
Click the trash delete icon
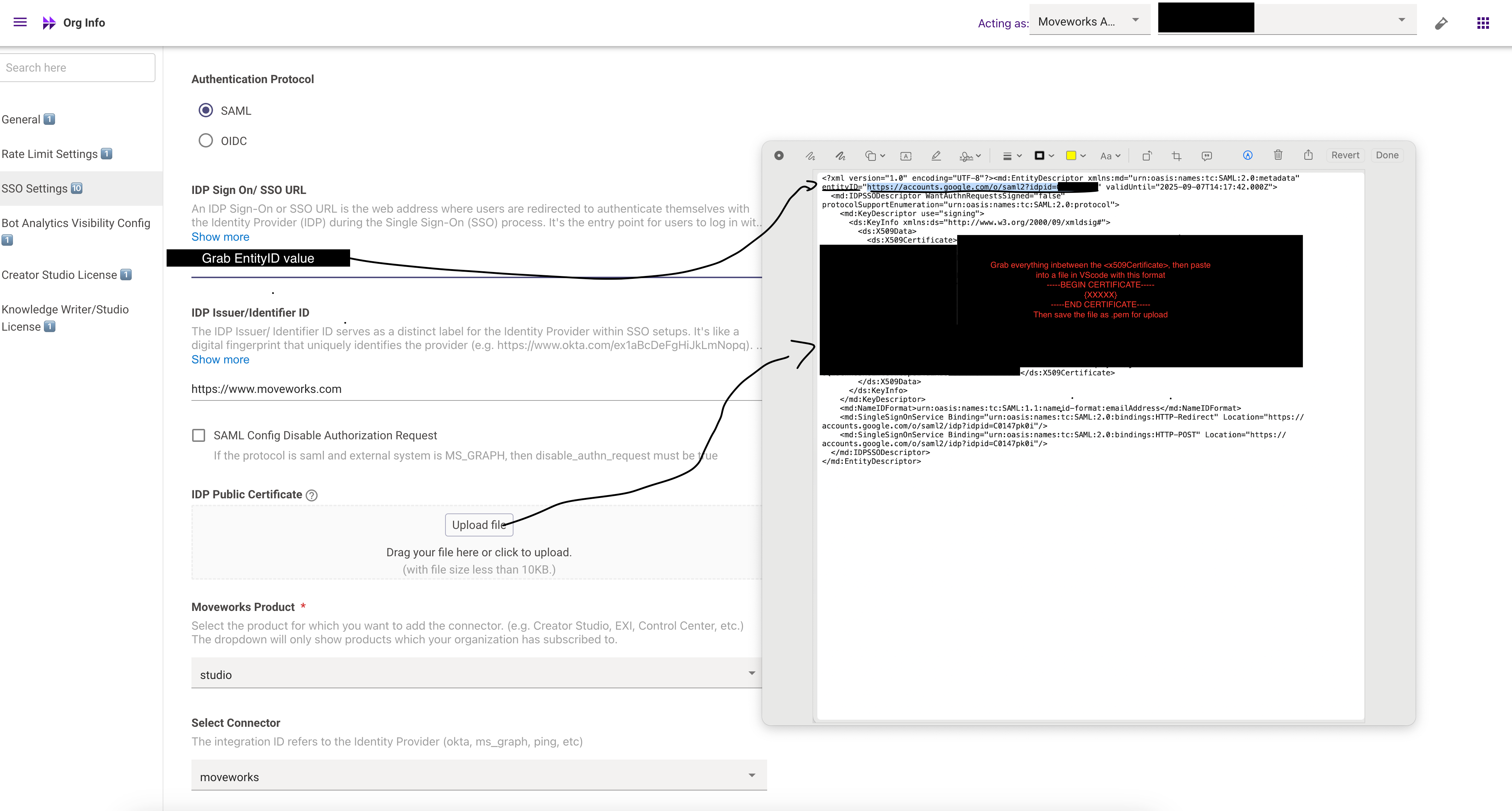1278,155
